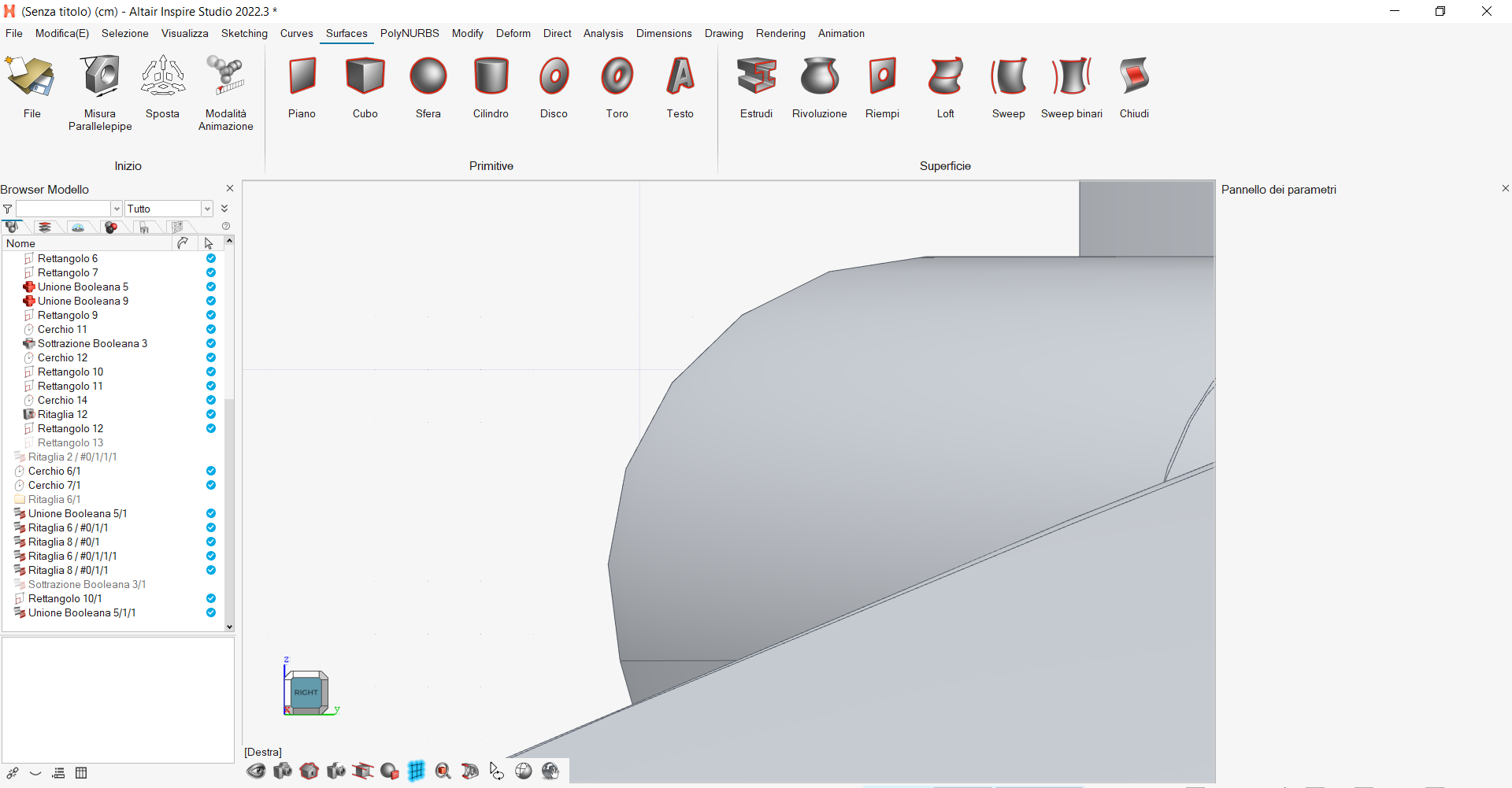The height and width of the screenshot is (788, 1512).
Task: Launch Misura Parallelepipe tool
Action: [100, 93]
